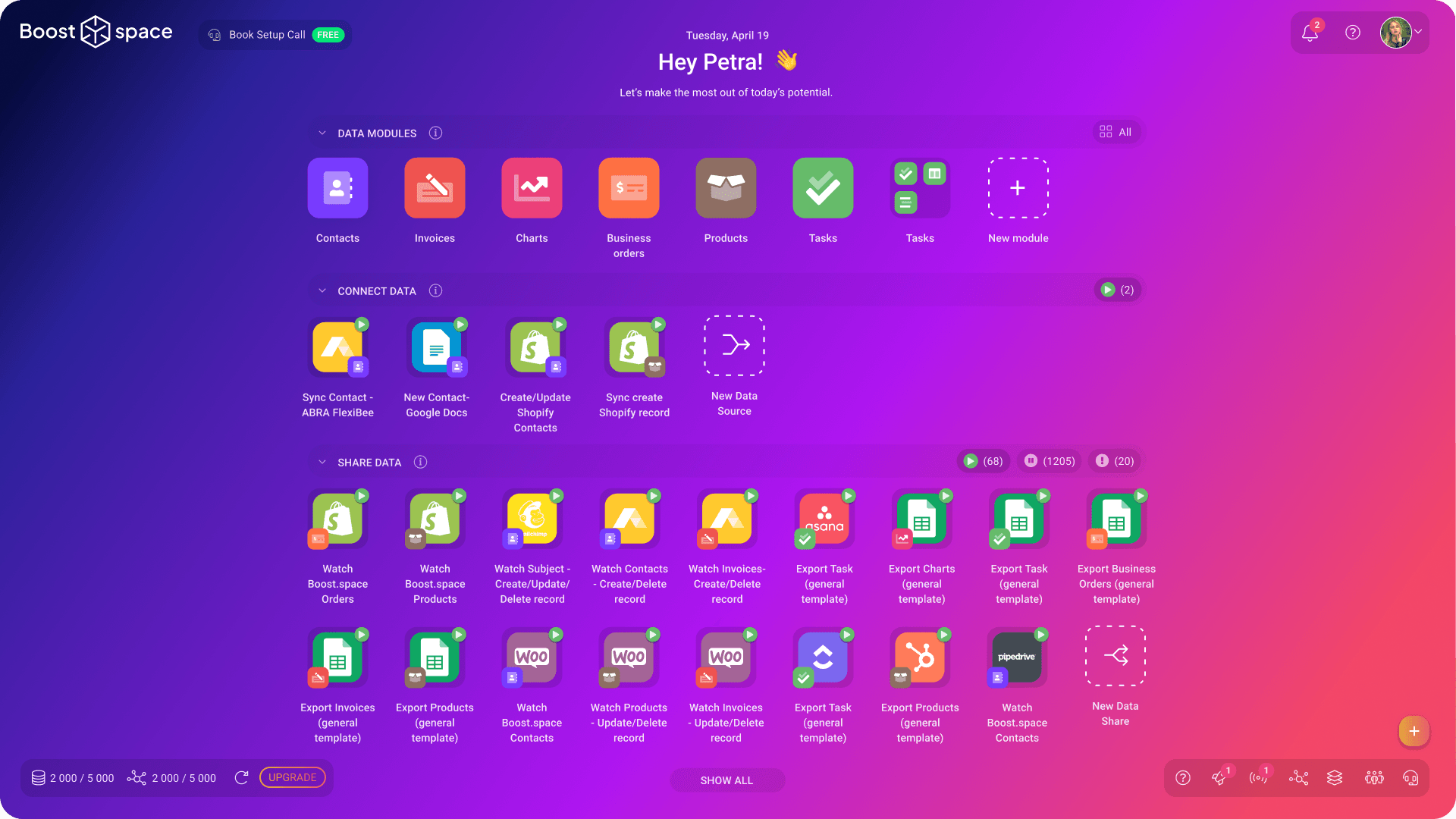The image size is (1456, 819).
Task: Open Create/Update Shopify Contacts integration
Action: (535, 347)
